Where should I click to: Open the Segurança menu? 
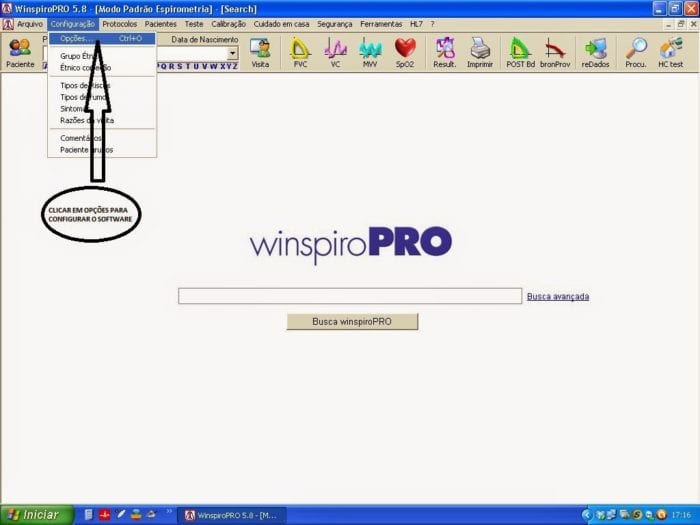coord(334,24)
